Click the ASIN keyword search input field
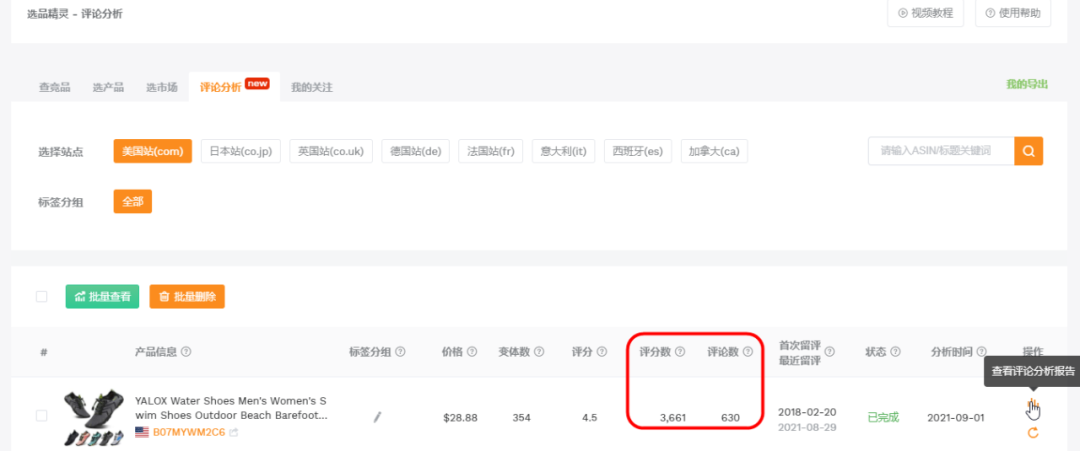The image size is (1080, 451). (940, 151)
